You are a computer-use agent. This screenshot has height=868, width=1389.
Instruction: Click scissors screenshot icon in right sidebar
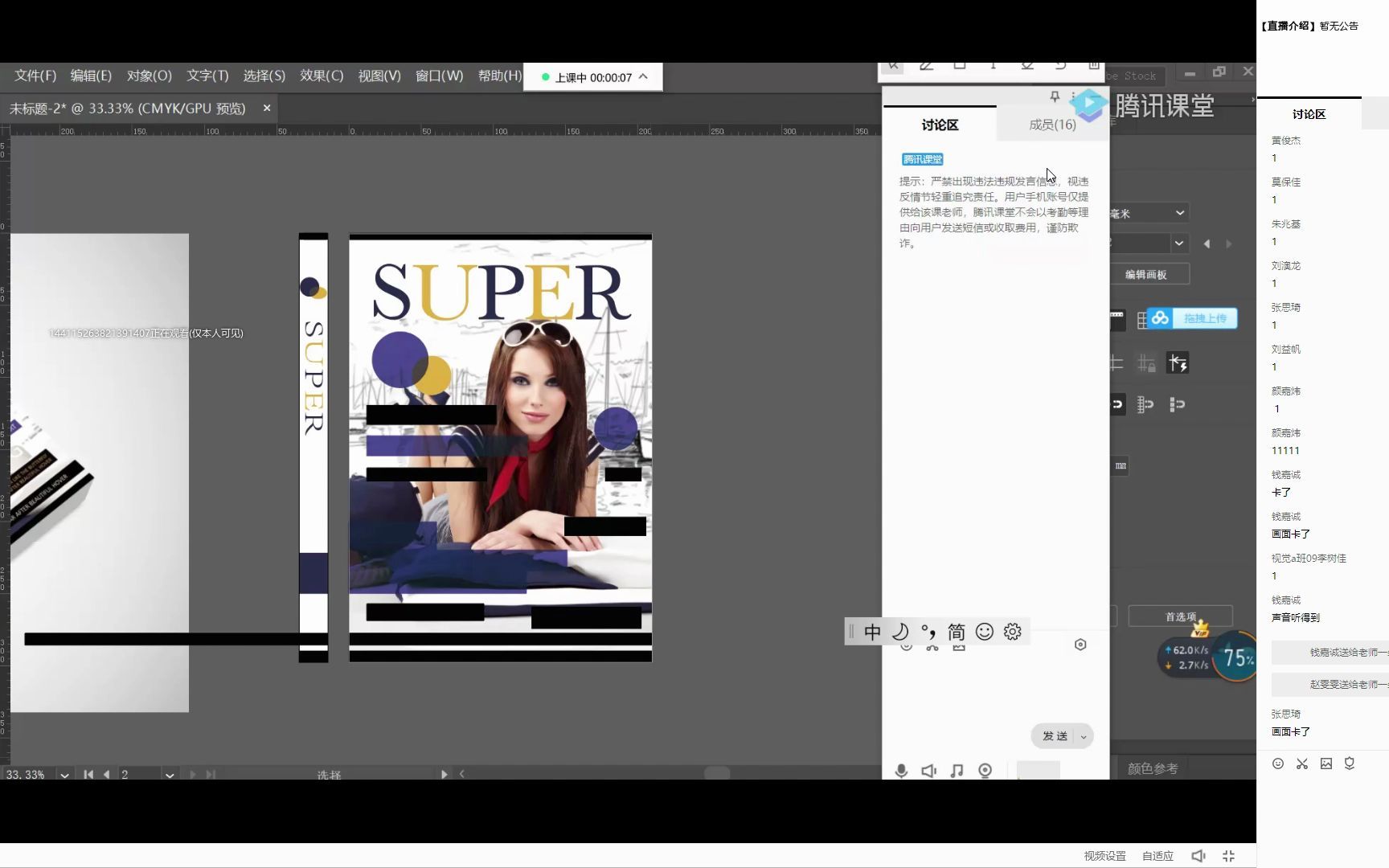pyautogui.click(x=1302, y=764)
